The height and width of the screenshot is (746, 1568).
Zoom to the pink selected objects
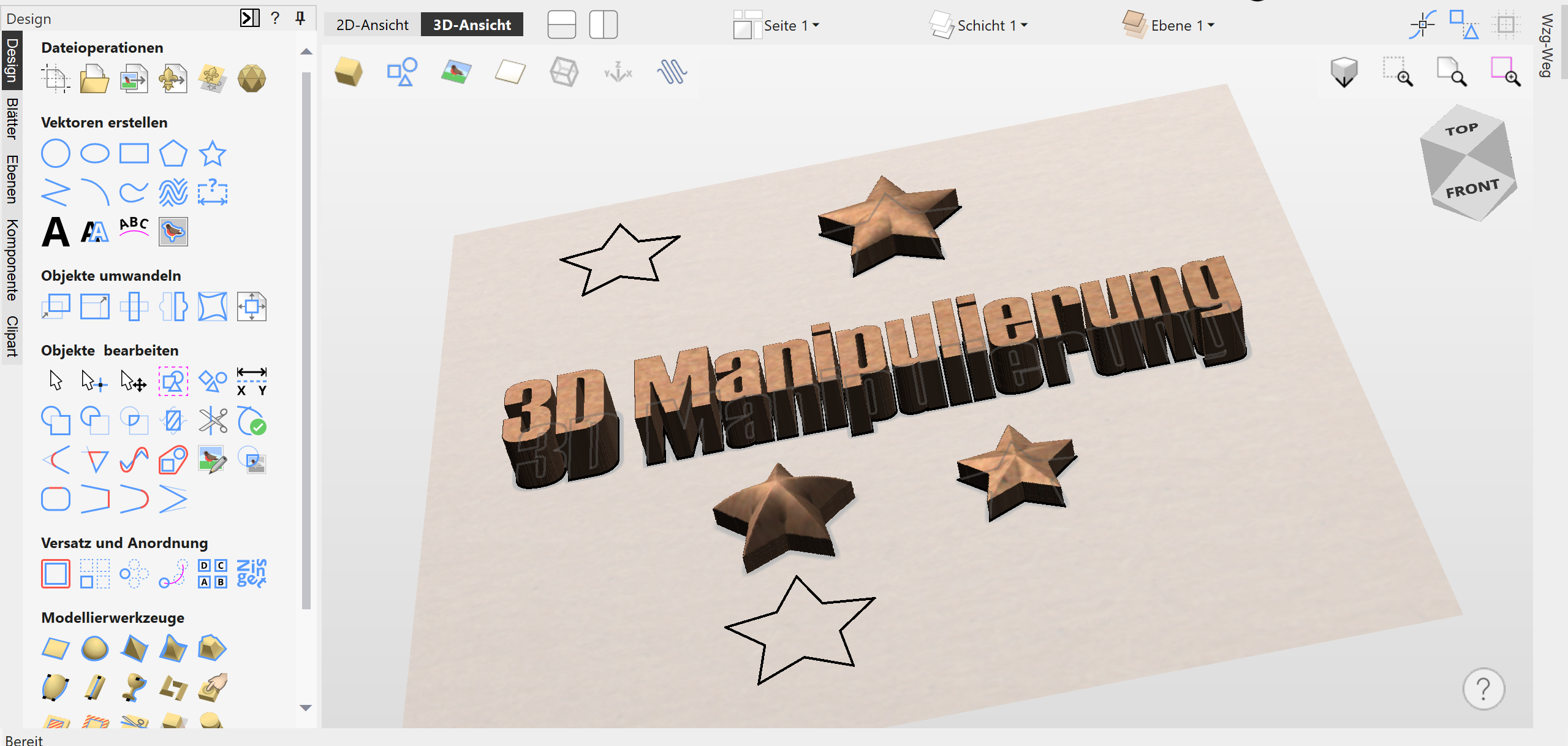1506,72
